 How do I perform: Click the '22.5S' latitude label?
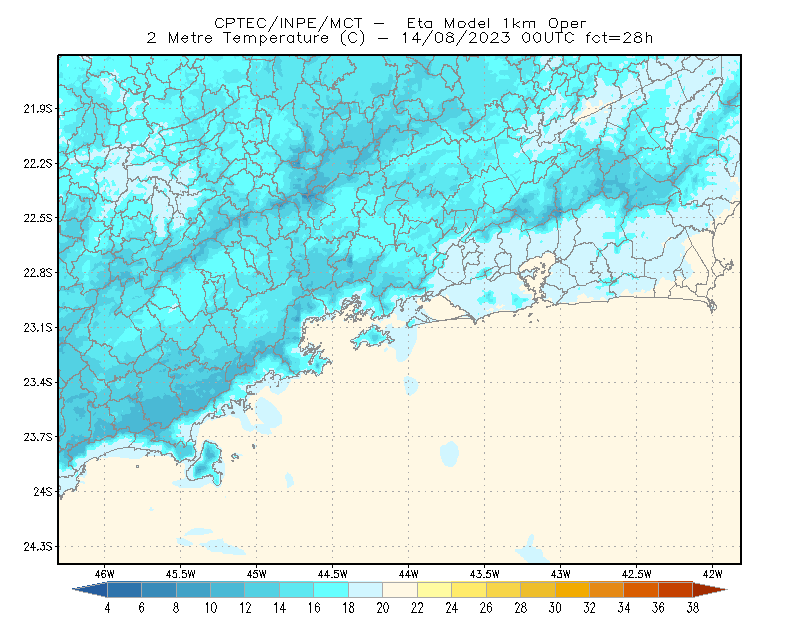point(38,218)
